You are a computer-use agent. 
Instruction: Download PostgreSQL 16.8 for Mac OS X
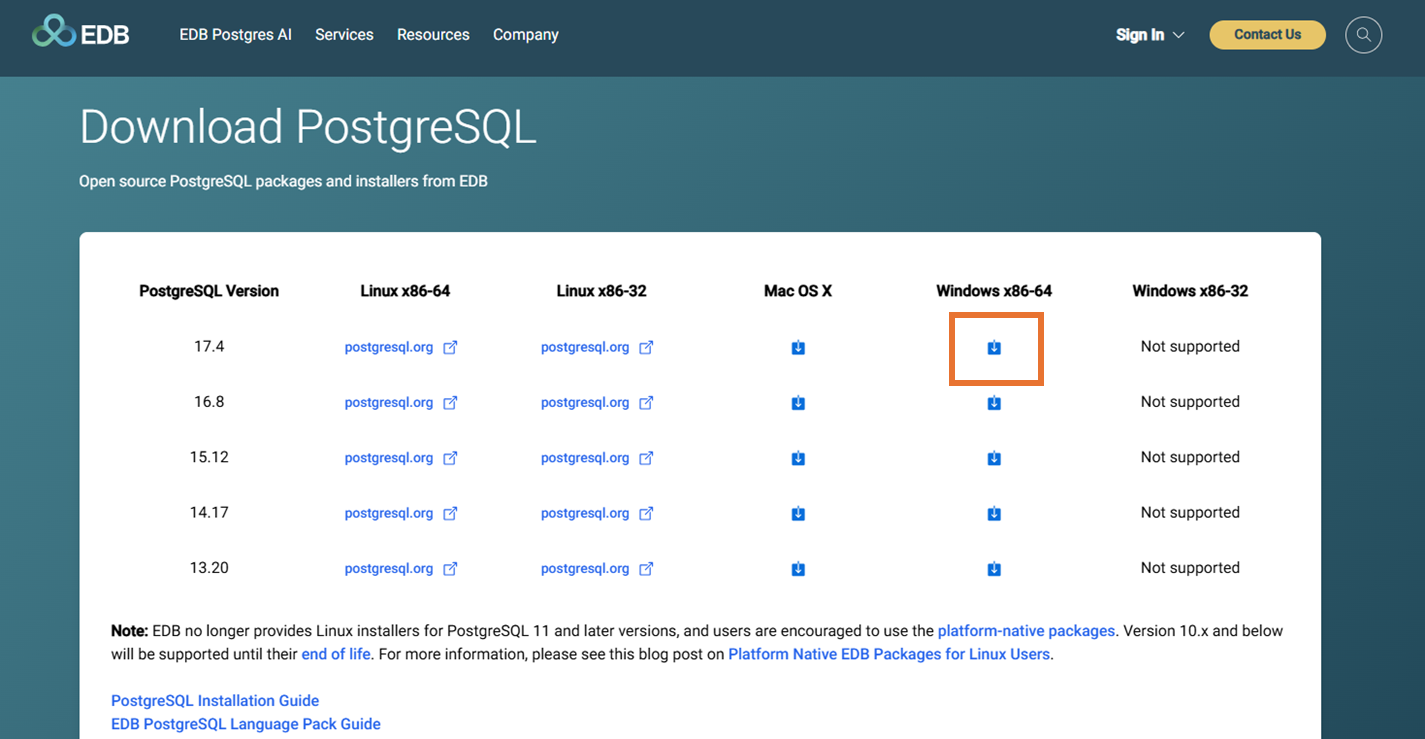click(x=798, y=403)
